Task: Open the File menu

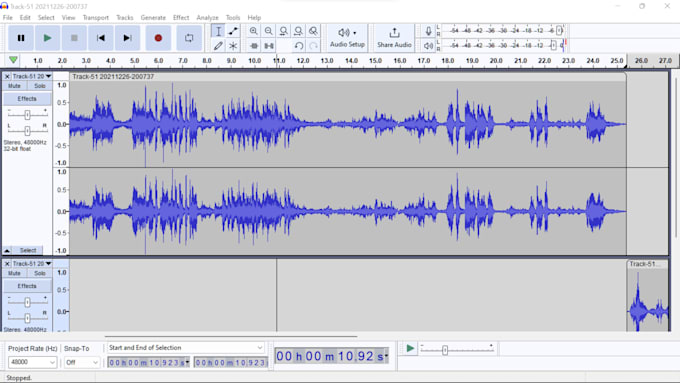Action: tap(7, 18)
